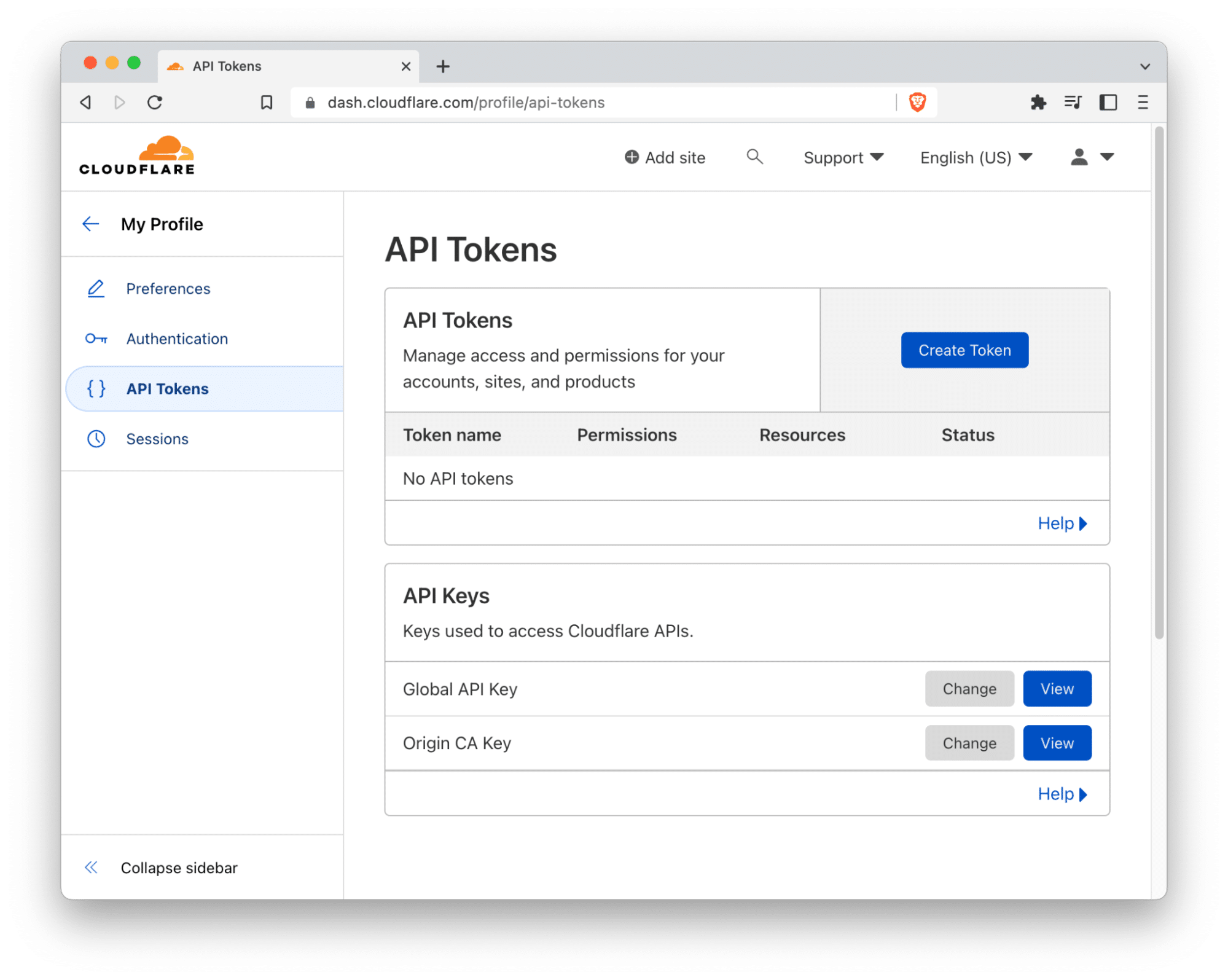
Task: Click the Add site plus icon
Action: click(632, 157)
